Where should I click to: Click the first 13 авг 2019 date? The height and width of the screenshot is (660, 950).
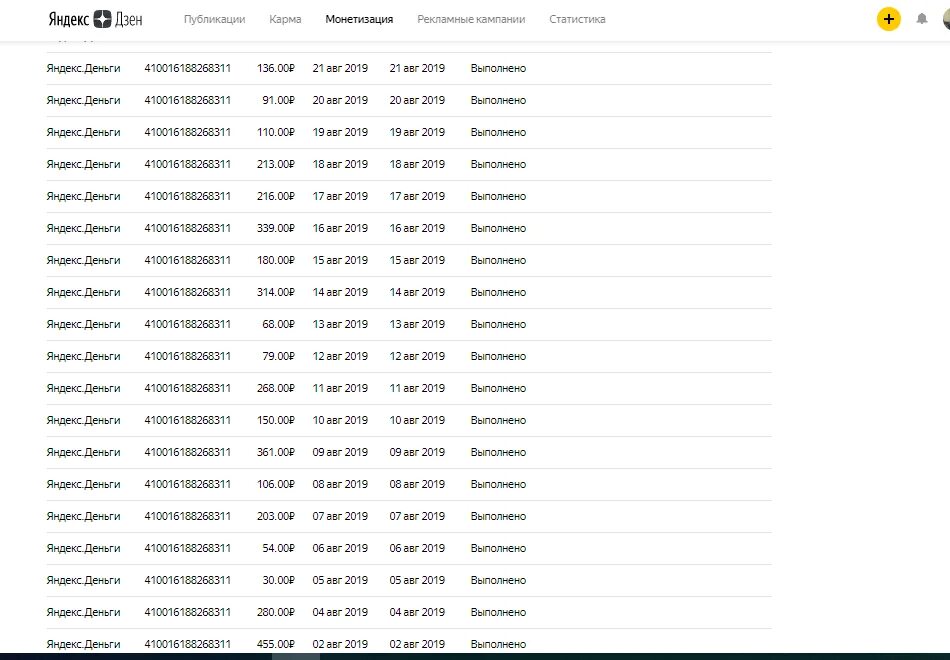click(x=340, y=324)
